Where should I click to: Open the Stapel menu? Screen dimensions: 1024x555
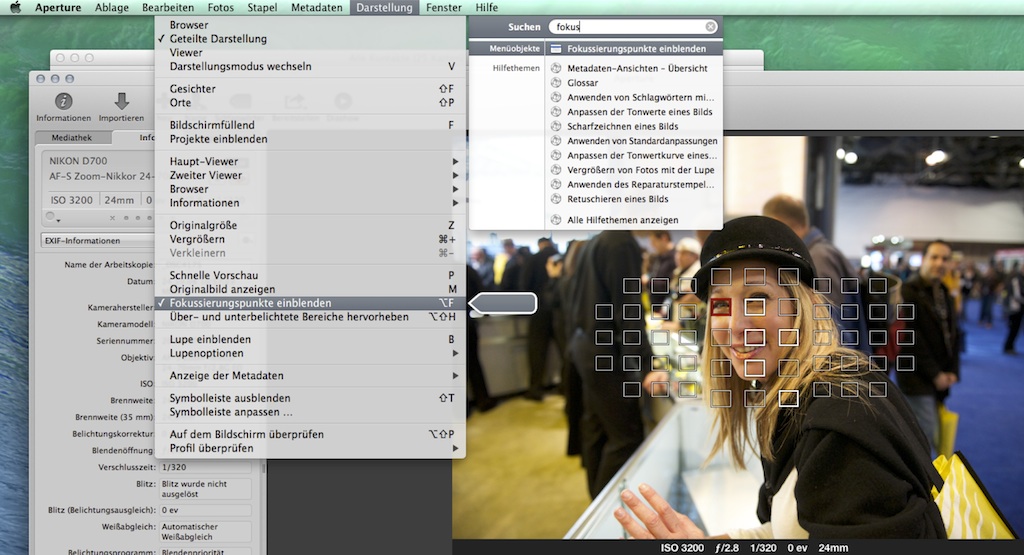[x=262, y=7]
